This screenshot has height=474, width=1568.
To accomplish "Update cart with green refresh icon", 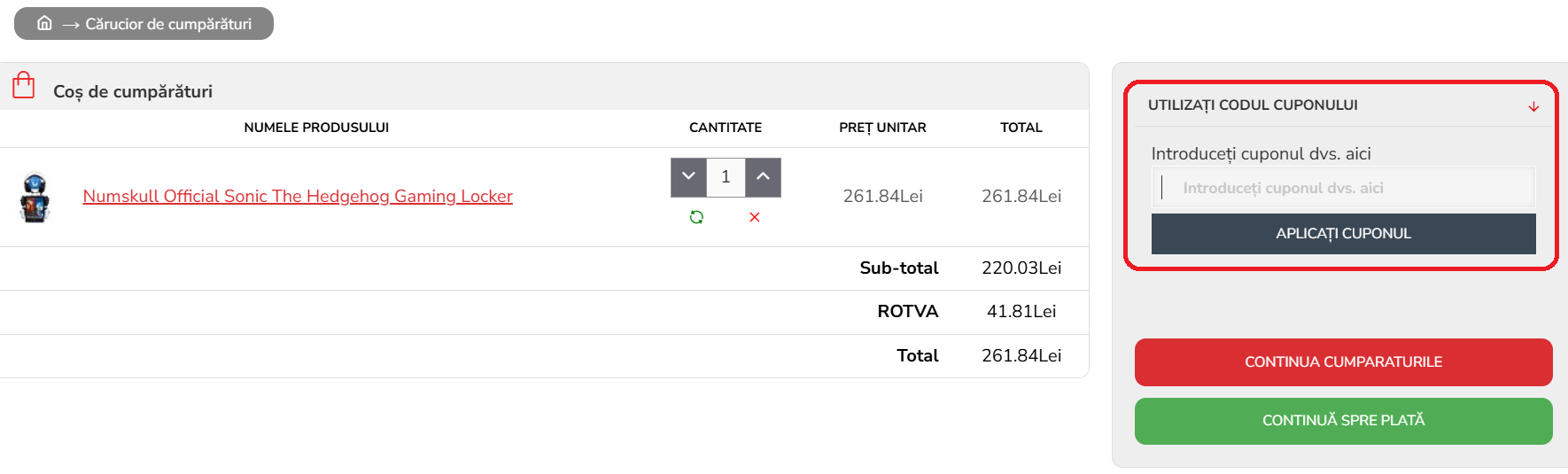I will coord(696,217).
